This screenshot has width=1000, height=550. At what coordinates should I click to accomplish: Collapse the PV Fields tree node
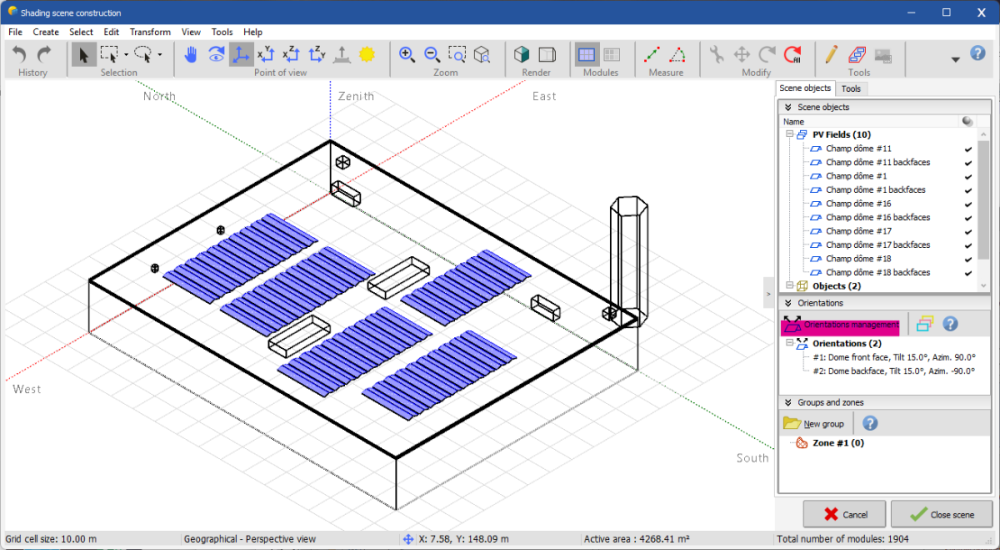789,135
